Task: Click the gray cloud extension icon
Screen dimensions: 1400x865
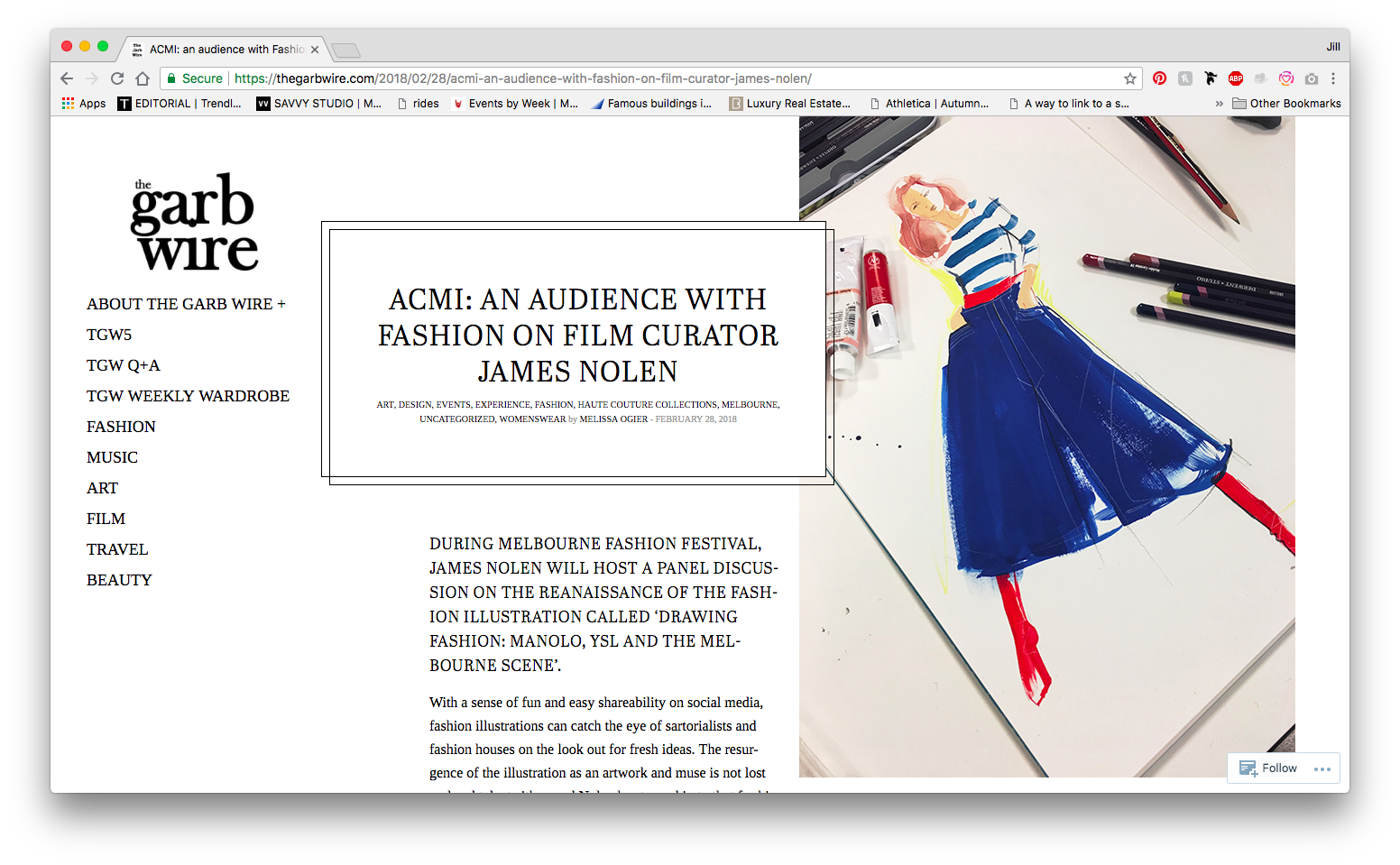Action: tap(1261, 78)
